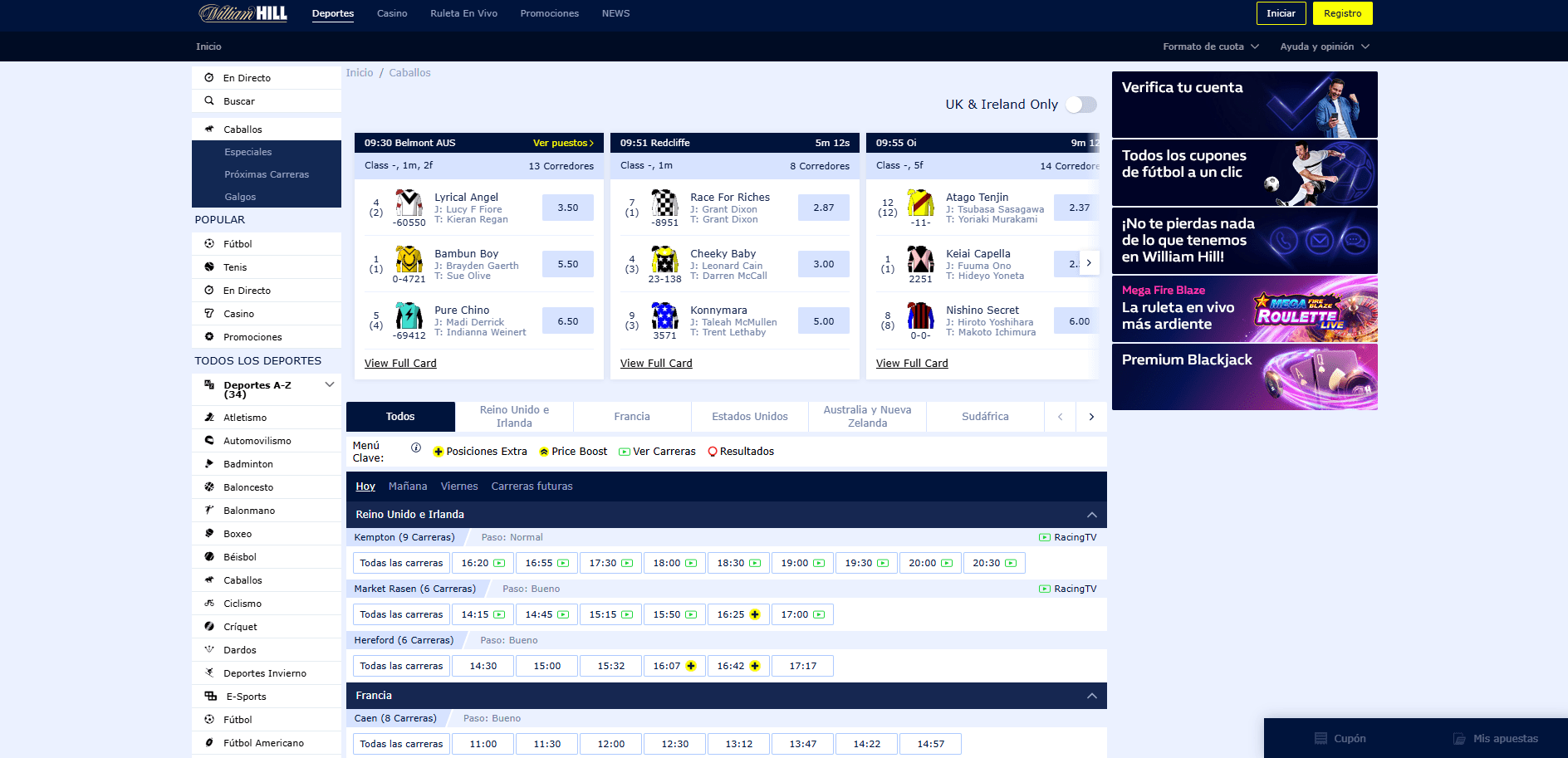Click Race For Riches jockey silk icon

pos(664,203)
